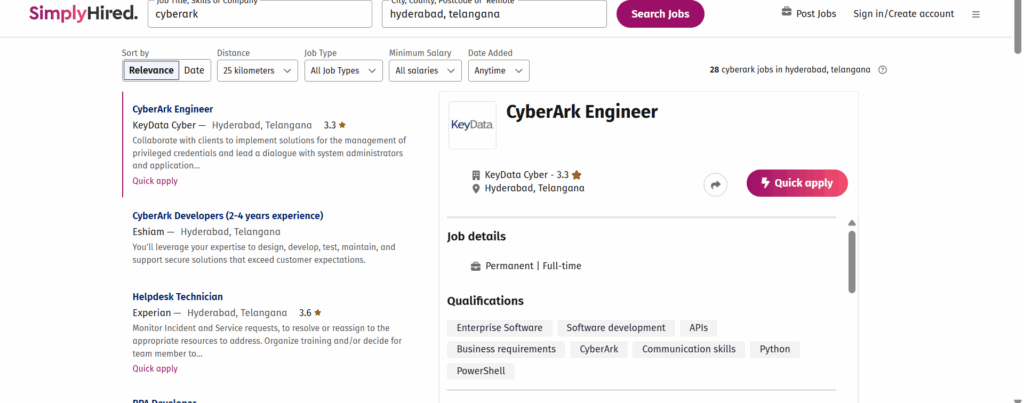1024x403 pixels.
Task: Expand the Date Added Anytime dropdown
Action: [498, 71]
